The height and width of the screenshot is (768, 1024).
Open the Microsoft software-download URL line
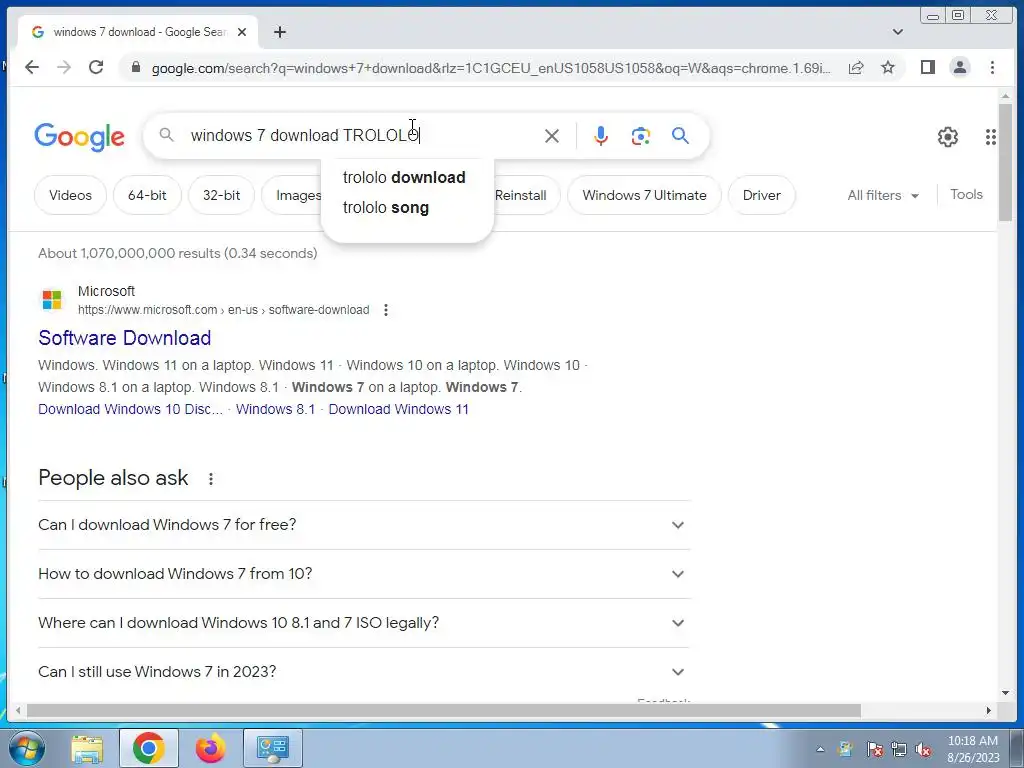pos(223,310)
